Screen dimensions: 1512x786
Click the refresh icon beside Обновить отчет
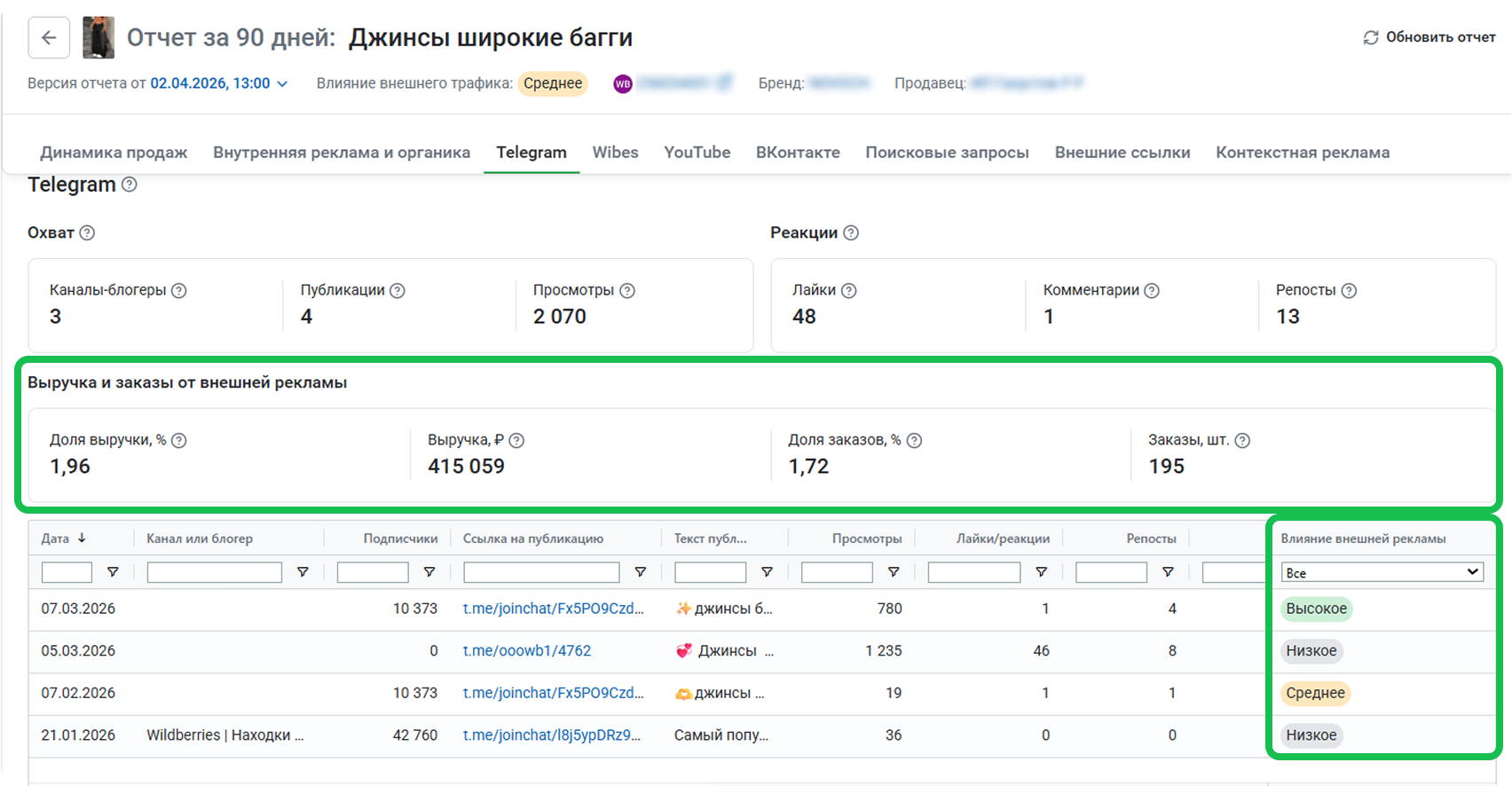[1371, 37]
